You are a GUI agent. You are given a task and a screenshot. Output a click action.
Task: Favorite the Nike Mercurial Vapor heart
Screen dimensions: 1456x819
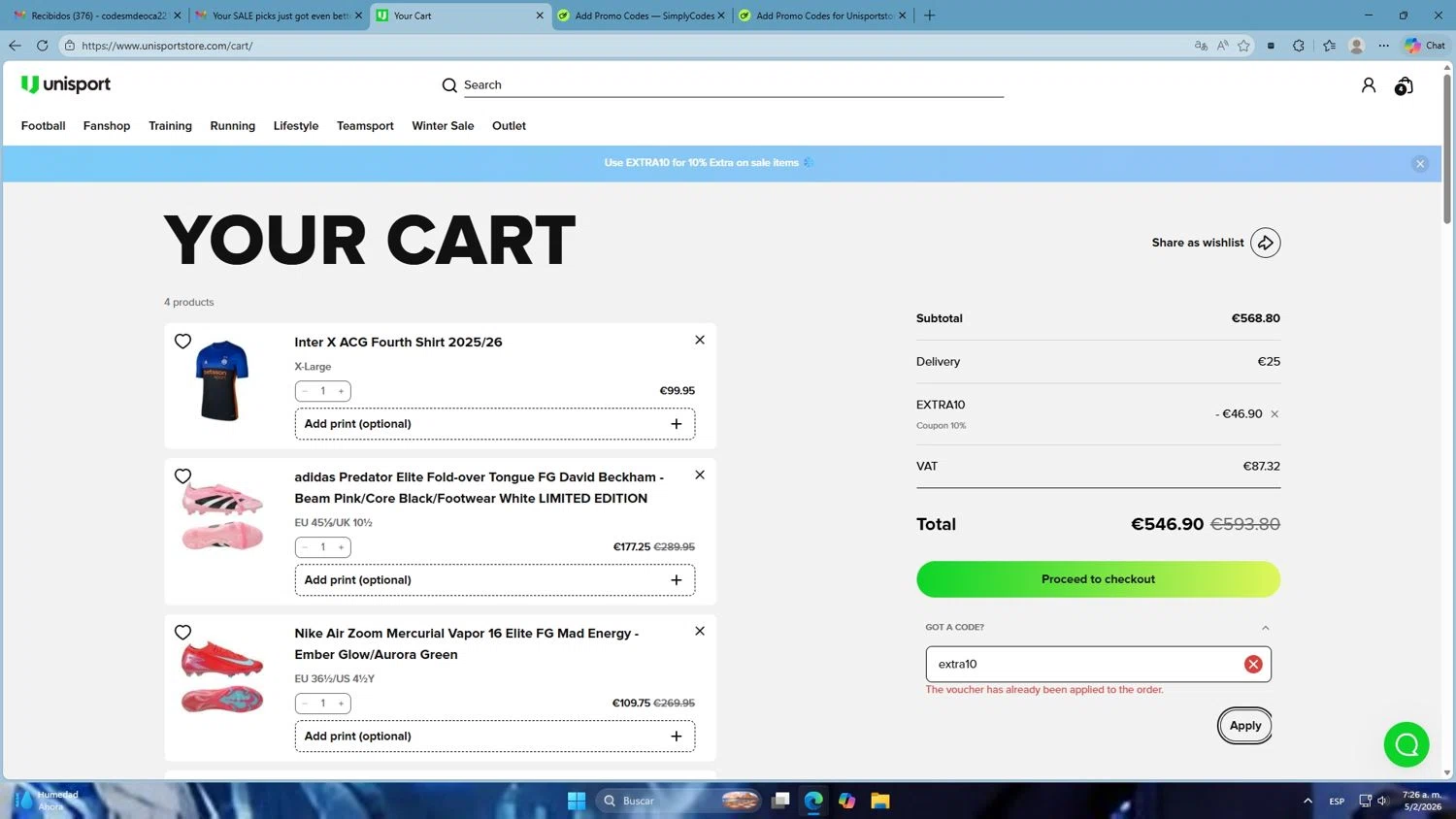pos(182,632)
